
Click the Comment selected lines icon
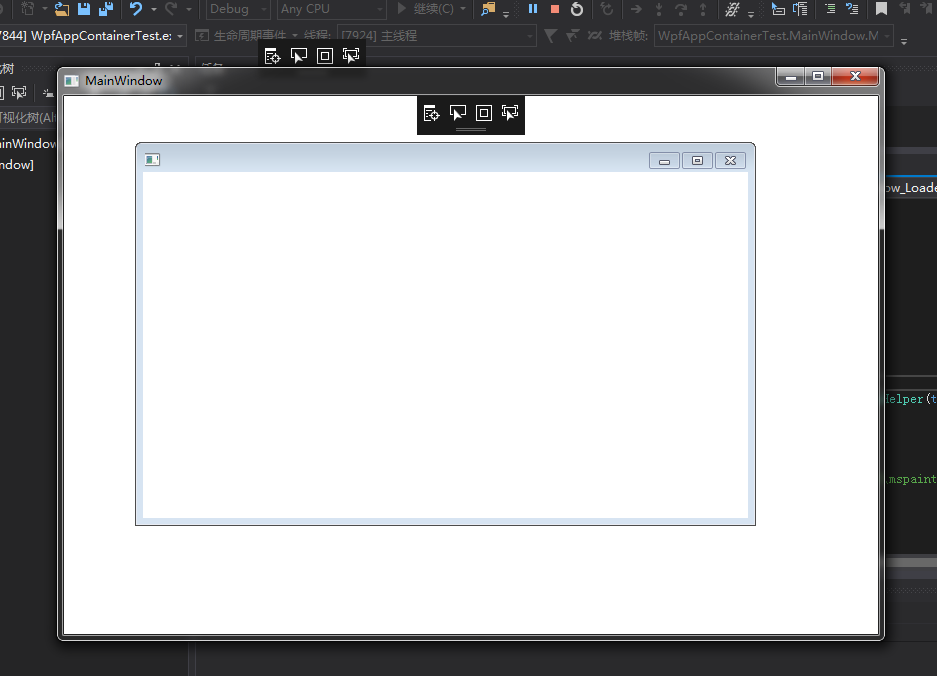click(x=830, y=9)
